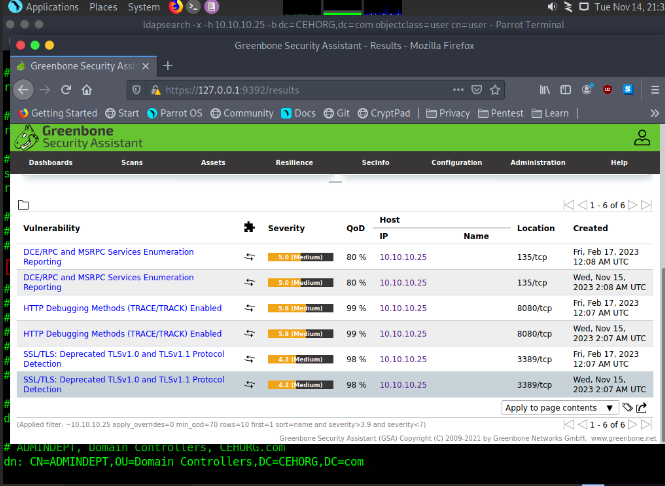
Task: Click the user account icon in Greenbone header
Action: 641,137
